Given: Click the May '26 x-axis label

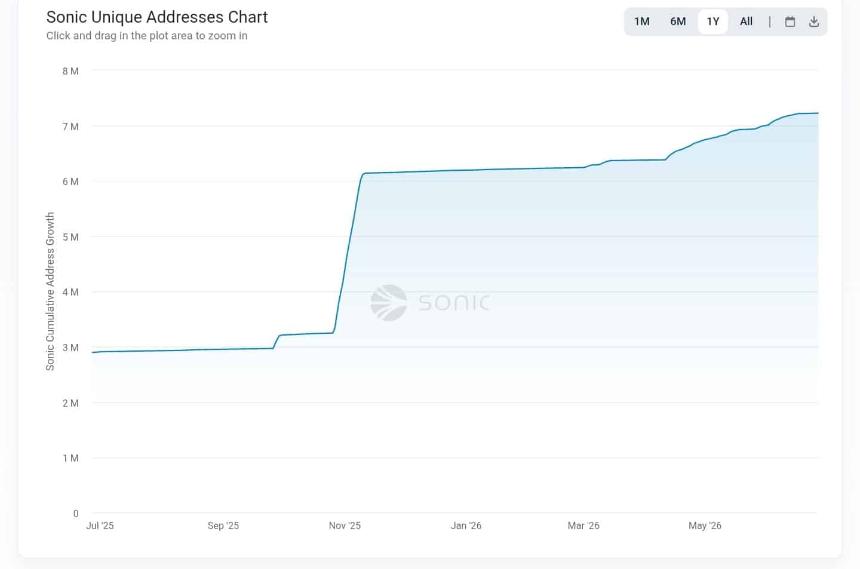Looking at the screenshot, I should tap(705, 525).
